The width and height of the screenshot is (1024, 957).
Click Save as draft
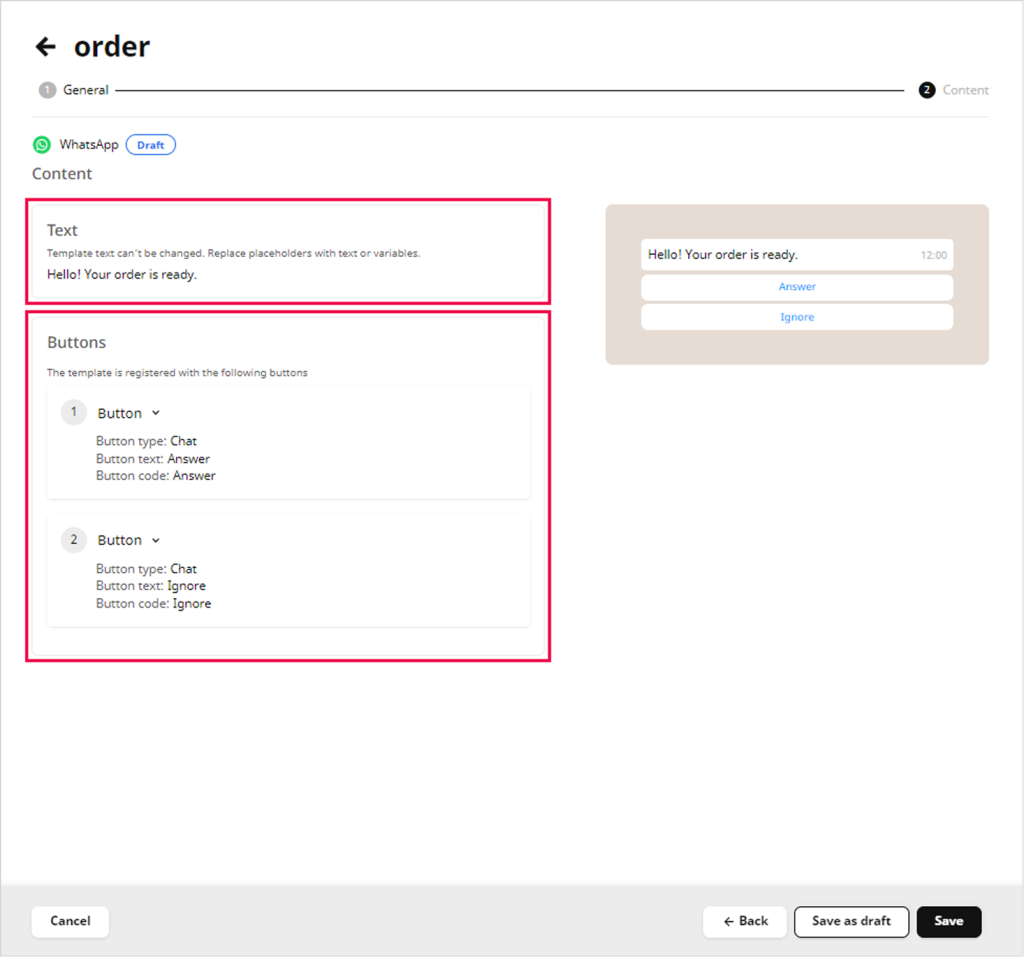[x=851, y=921]
